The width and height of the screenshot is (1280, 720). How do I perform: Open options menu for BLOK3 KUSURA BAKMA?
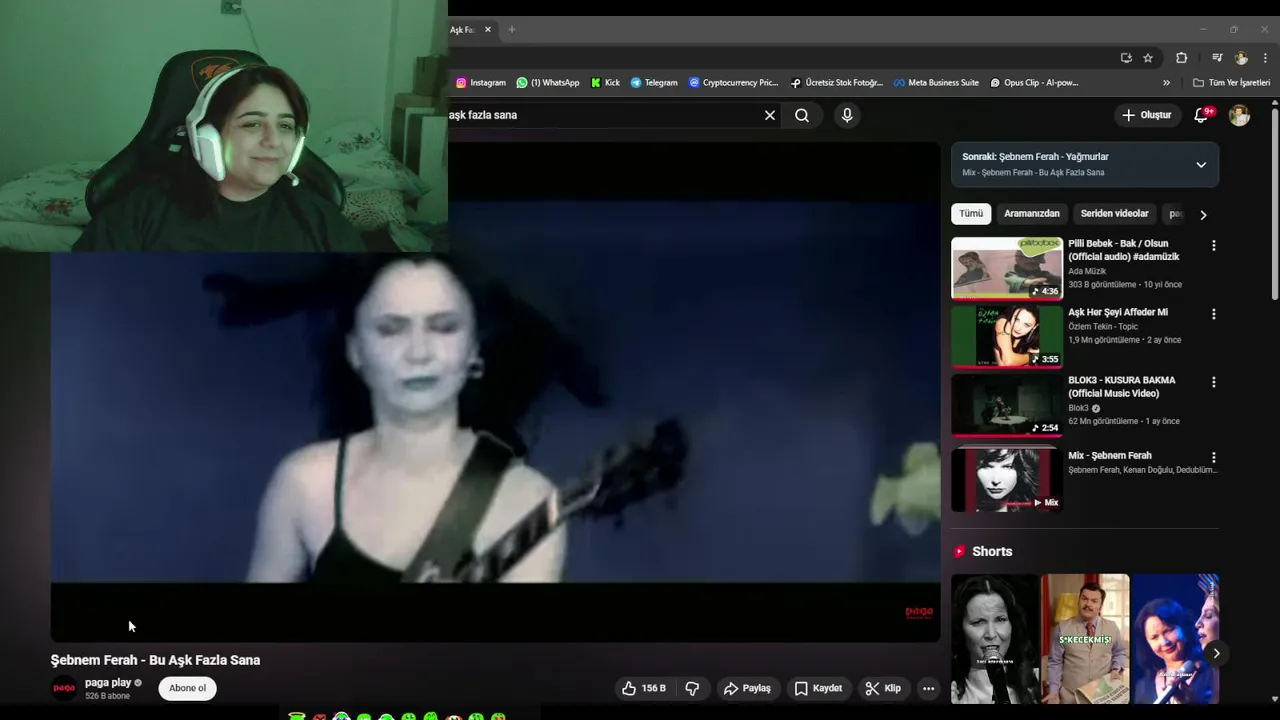[x=1214, y=382]
